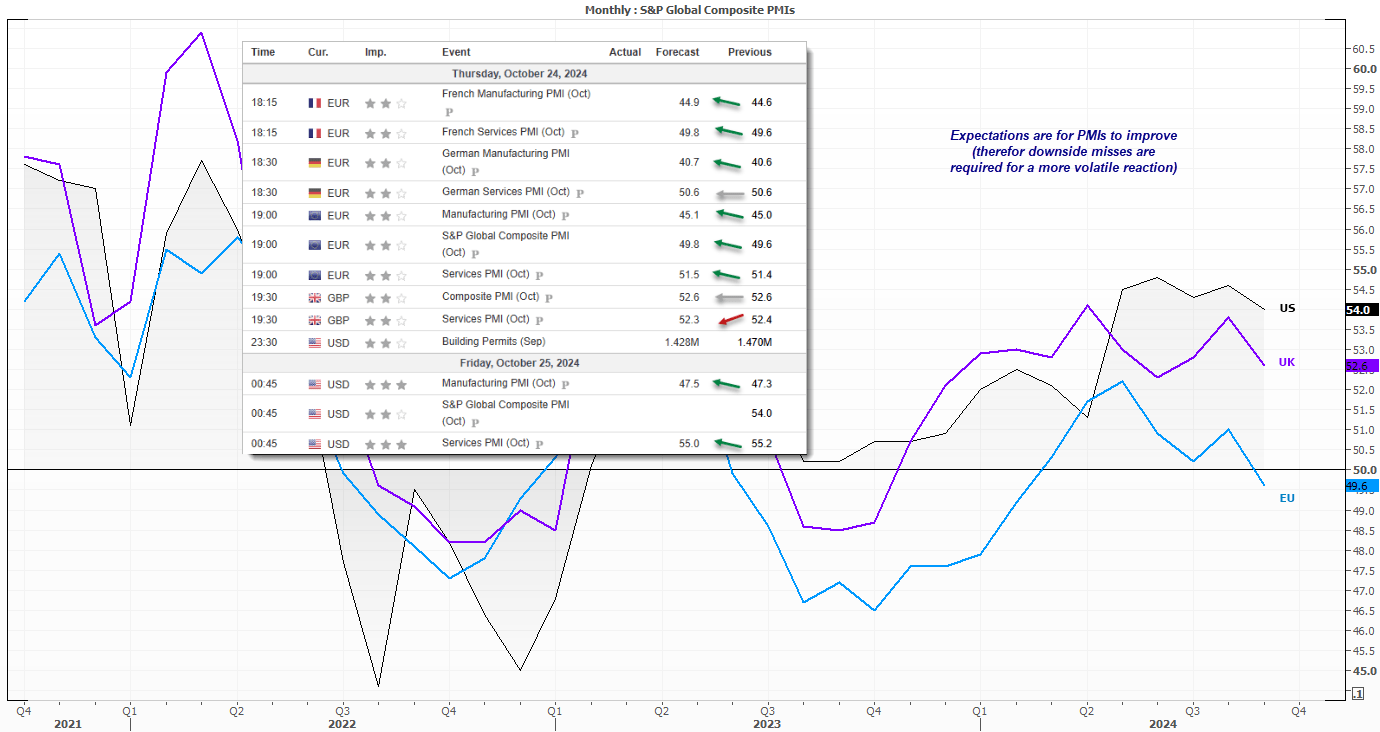Screen dimensions: 1380x732
Task: Click the Cur. column header
Action: 318,52
